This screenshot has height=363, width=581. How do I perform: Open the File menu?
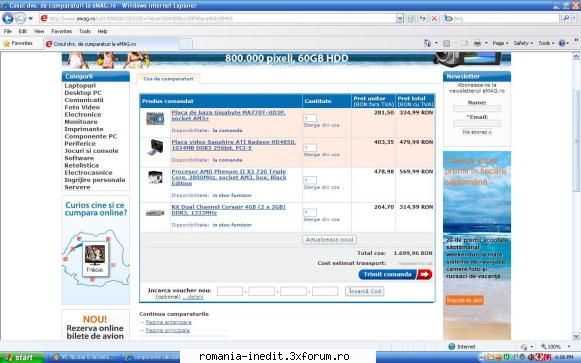click(8, 31)
